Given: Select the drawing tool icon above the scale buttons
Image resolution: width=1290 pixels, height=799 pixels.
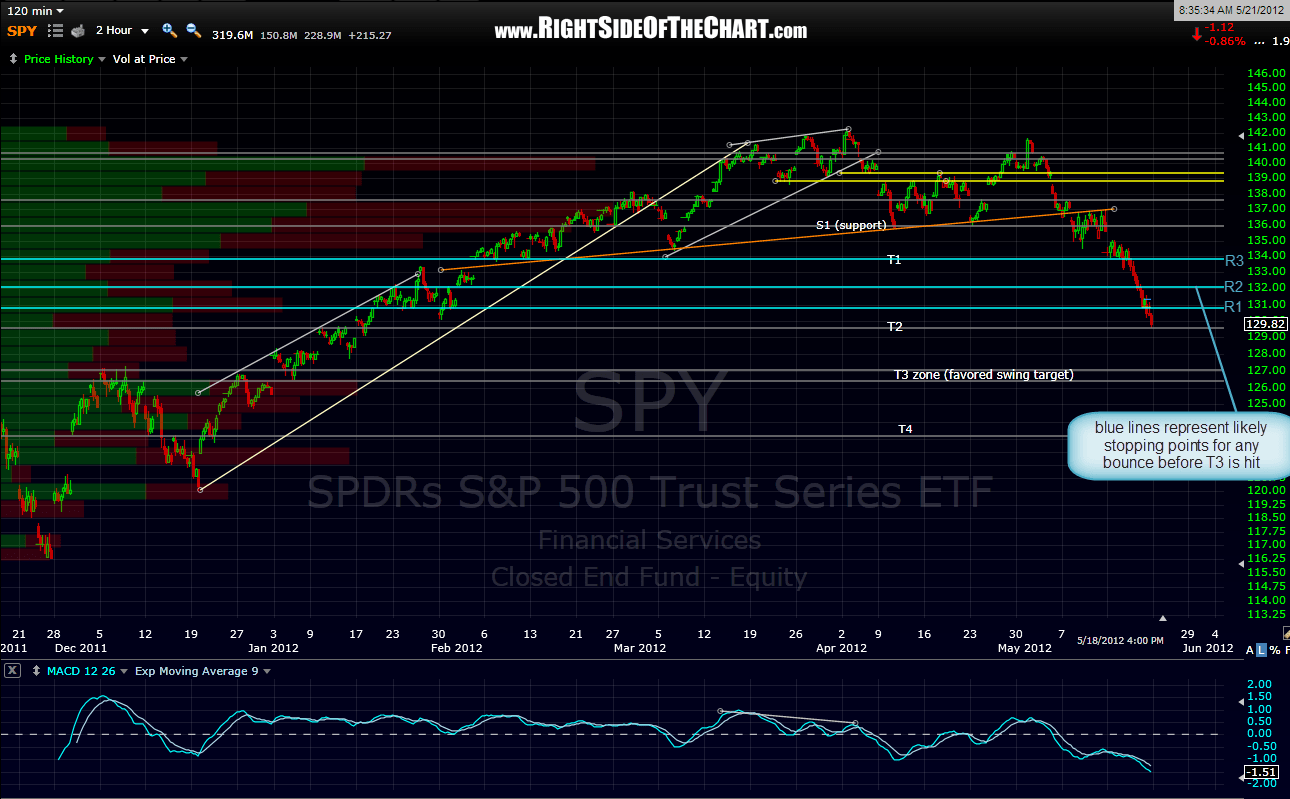Looking at the screenshot, I should pyautogui.click(x=1286, y=634).
